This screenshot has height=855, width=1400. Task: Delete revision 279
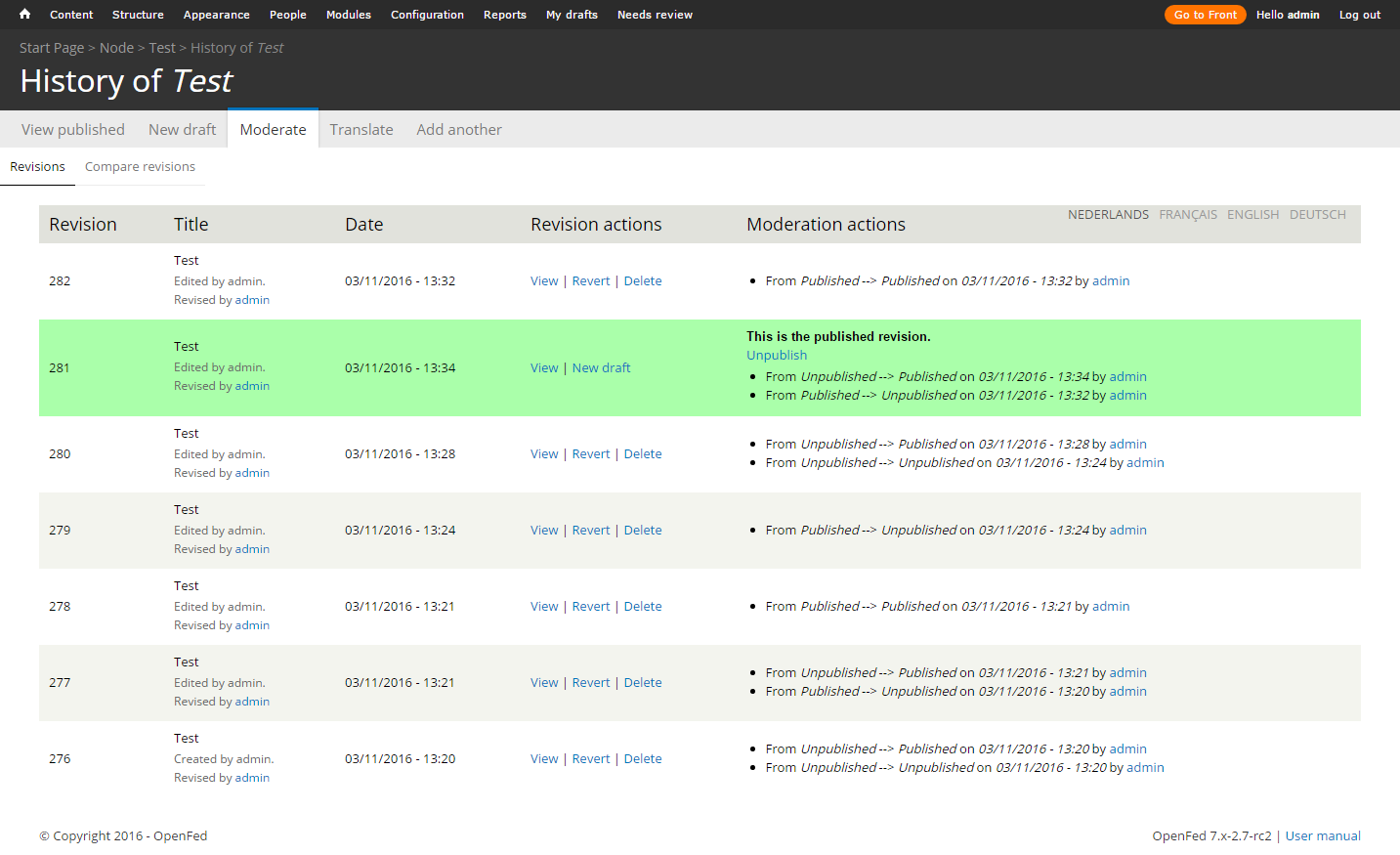click(x=643, y=531)
